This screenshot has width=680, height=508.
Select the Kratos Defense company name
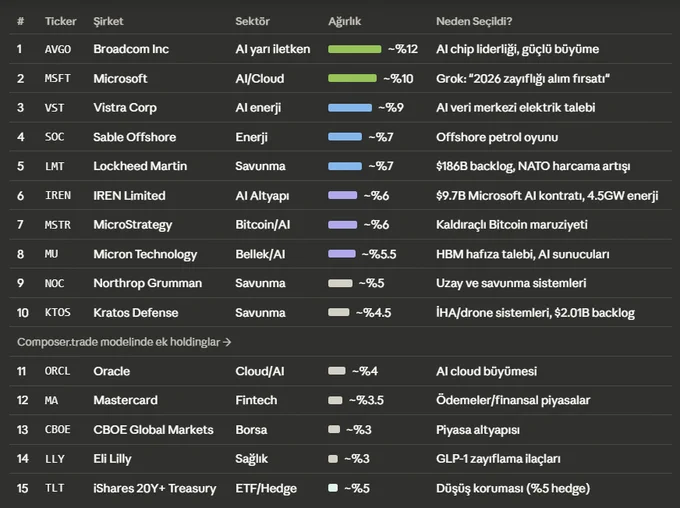click(136, 313)
